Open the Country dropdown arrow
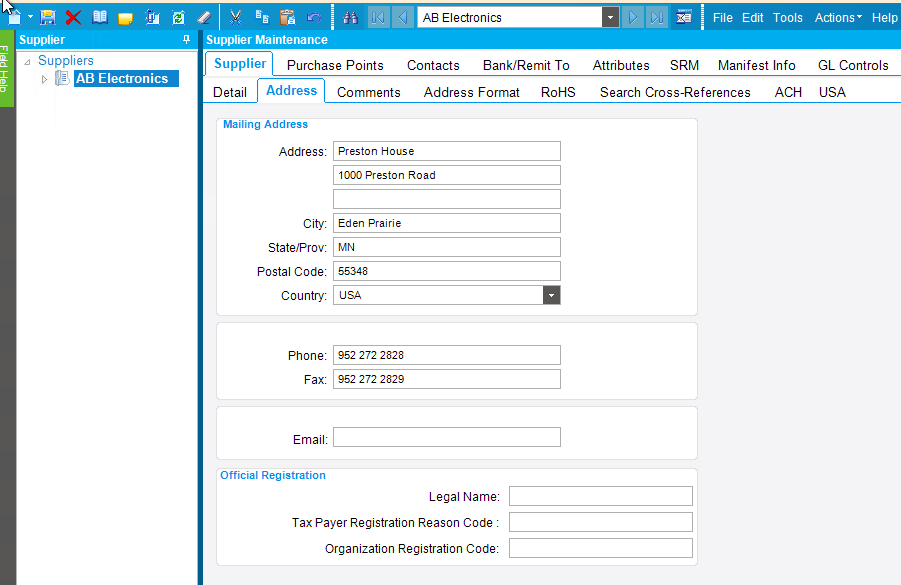Image resolution: width=901 pixels, height=585 pixels. 551,295
